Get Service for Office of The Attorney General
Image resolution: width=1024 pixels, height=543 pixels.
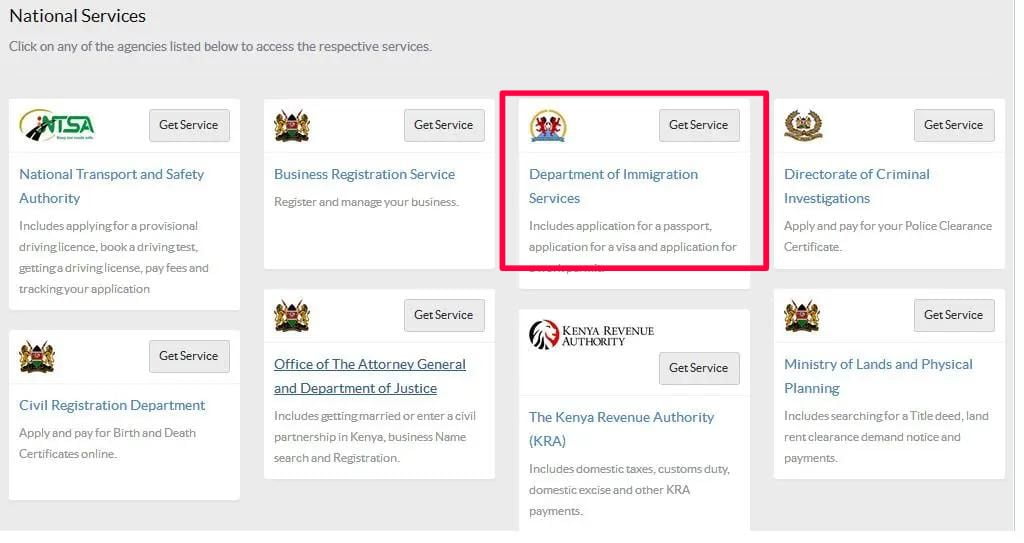[x=444, y=315]
